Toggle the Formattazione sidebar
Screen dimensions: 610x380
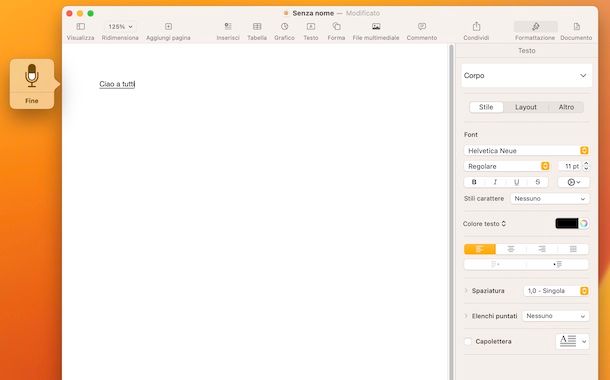click(x=535, y=31)
